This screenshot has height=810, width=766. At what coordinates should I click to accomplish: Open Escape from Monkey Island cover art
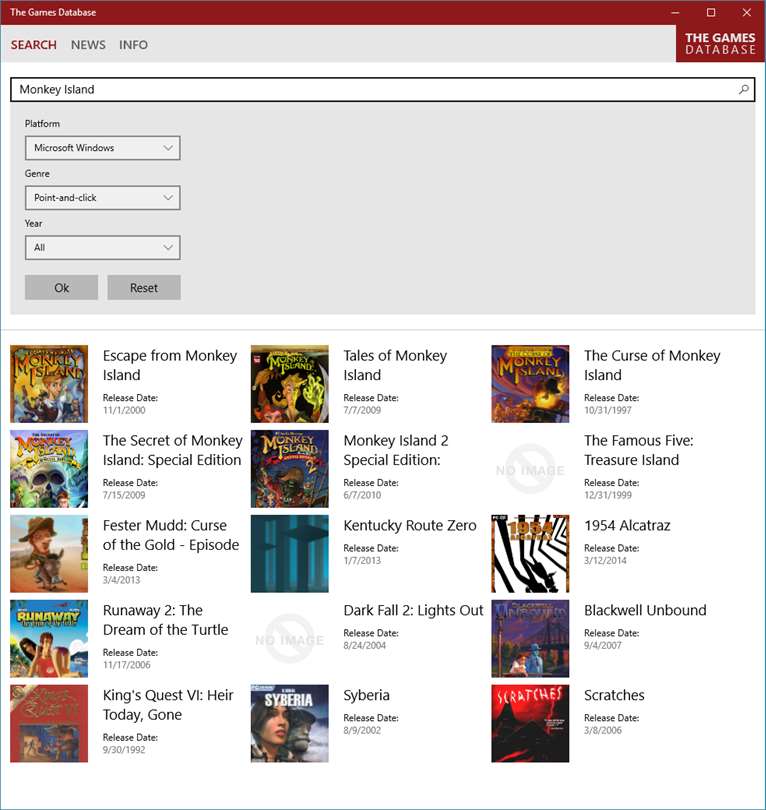tap(49, 384)
